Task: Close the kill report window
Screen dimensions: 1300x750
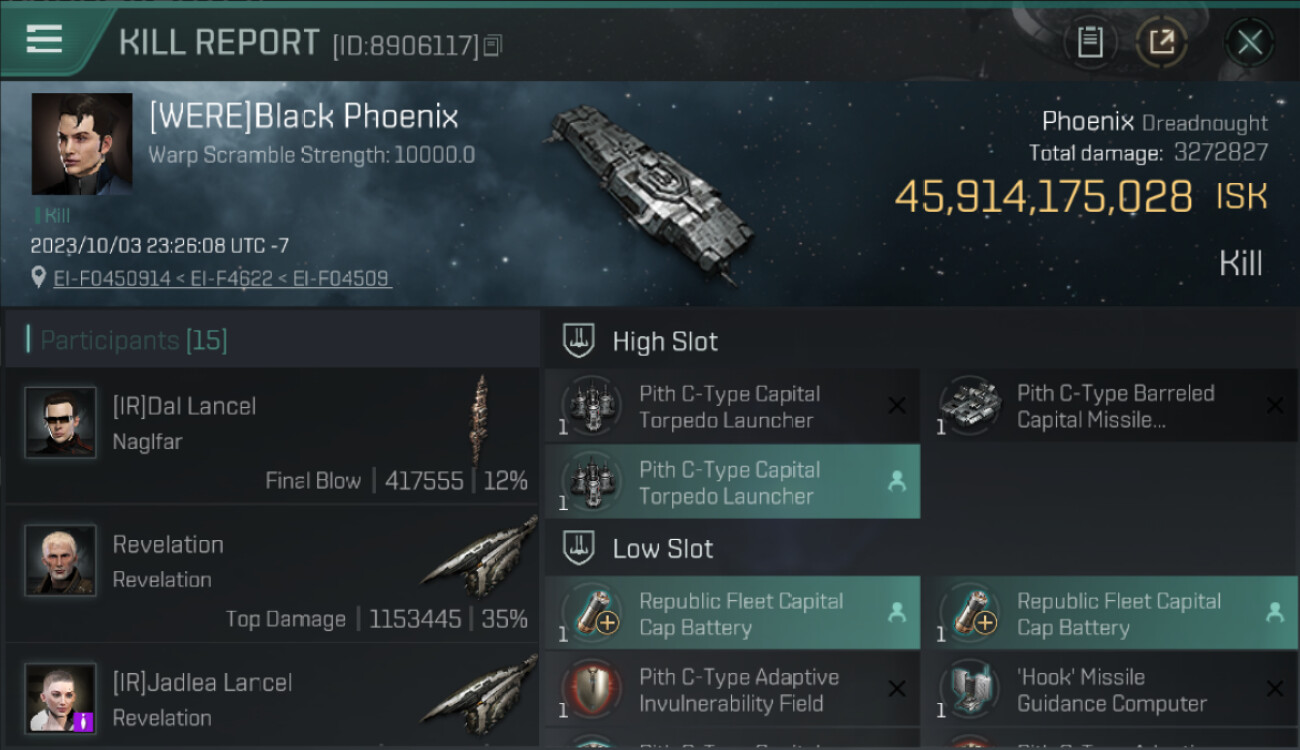Action: coord(1249,42)
